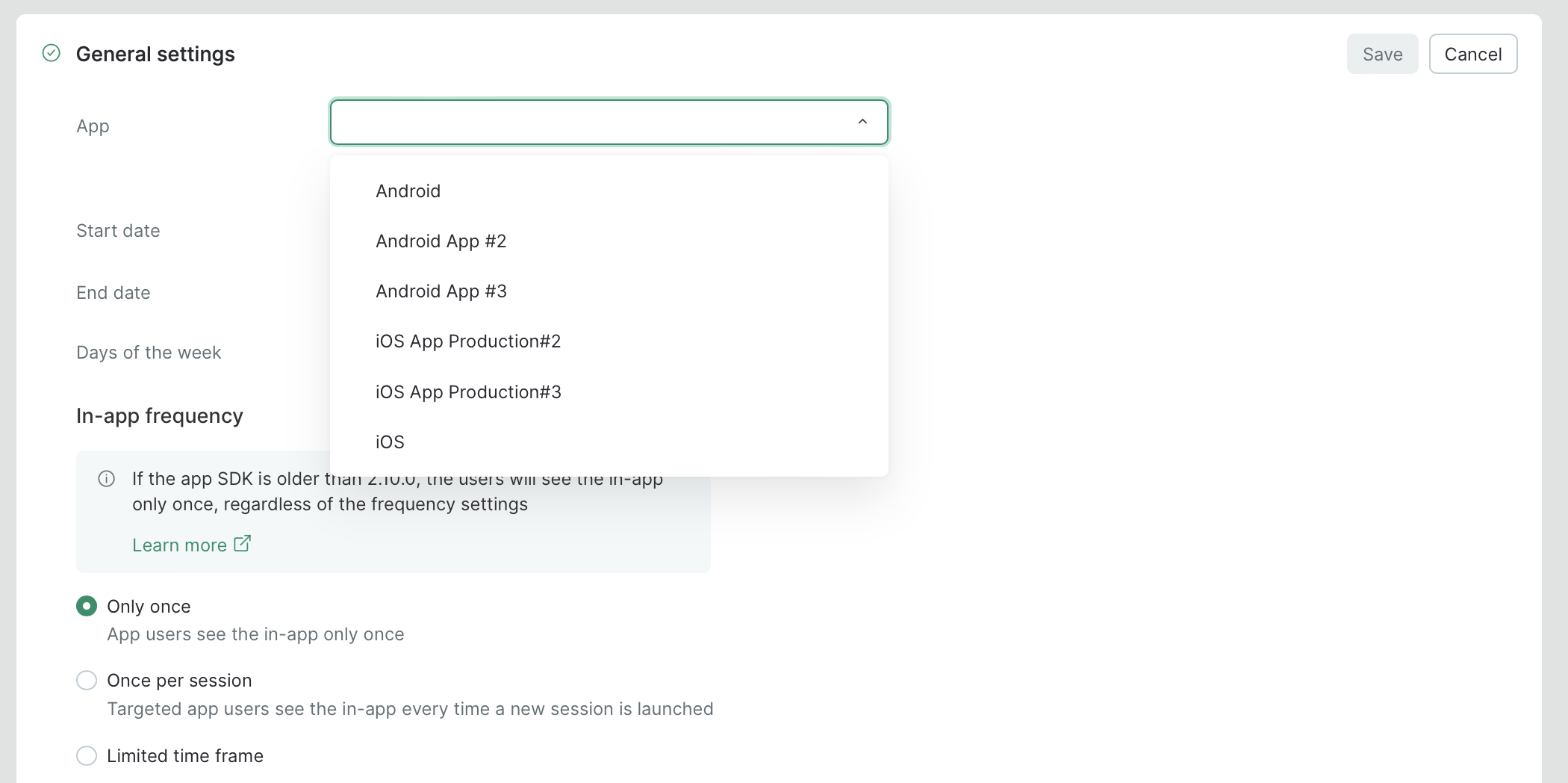This screenshot has height=783, width=1568.
Task: Click the In-app frequency heading
Action: 160,415
